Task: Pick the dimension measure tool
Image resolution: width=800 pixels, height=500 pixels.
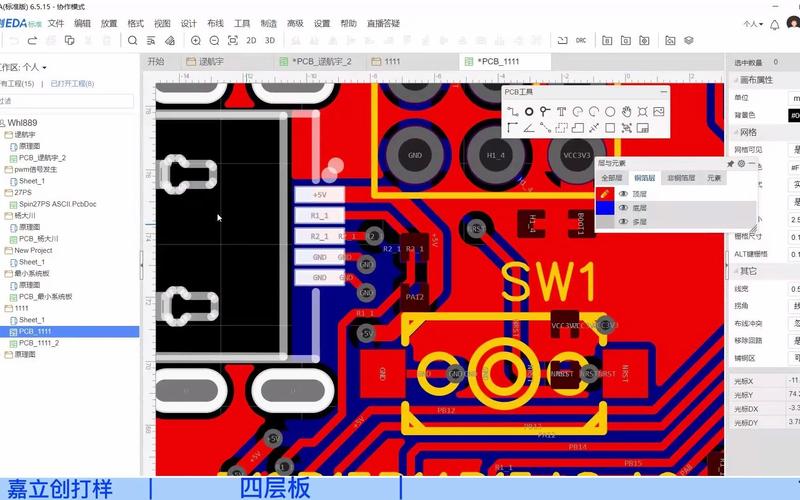Action: (x=594, y=128)
